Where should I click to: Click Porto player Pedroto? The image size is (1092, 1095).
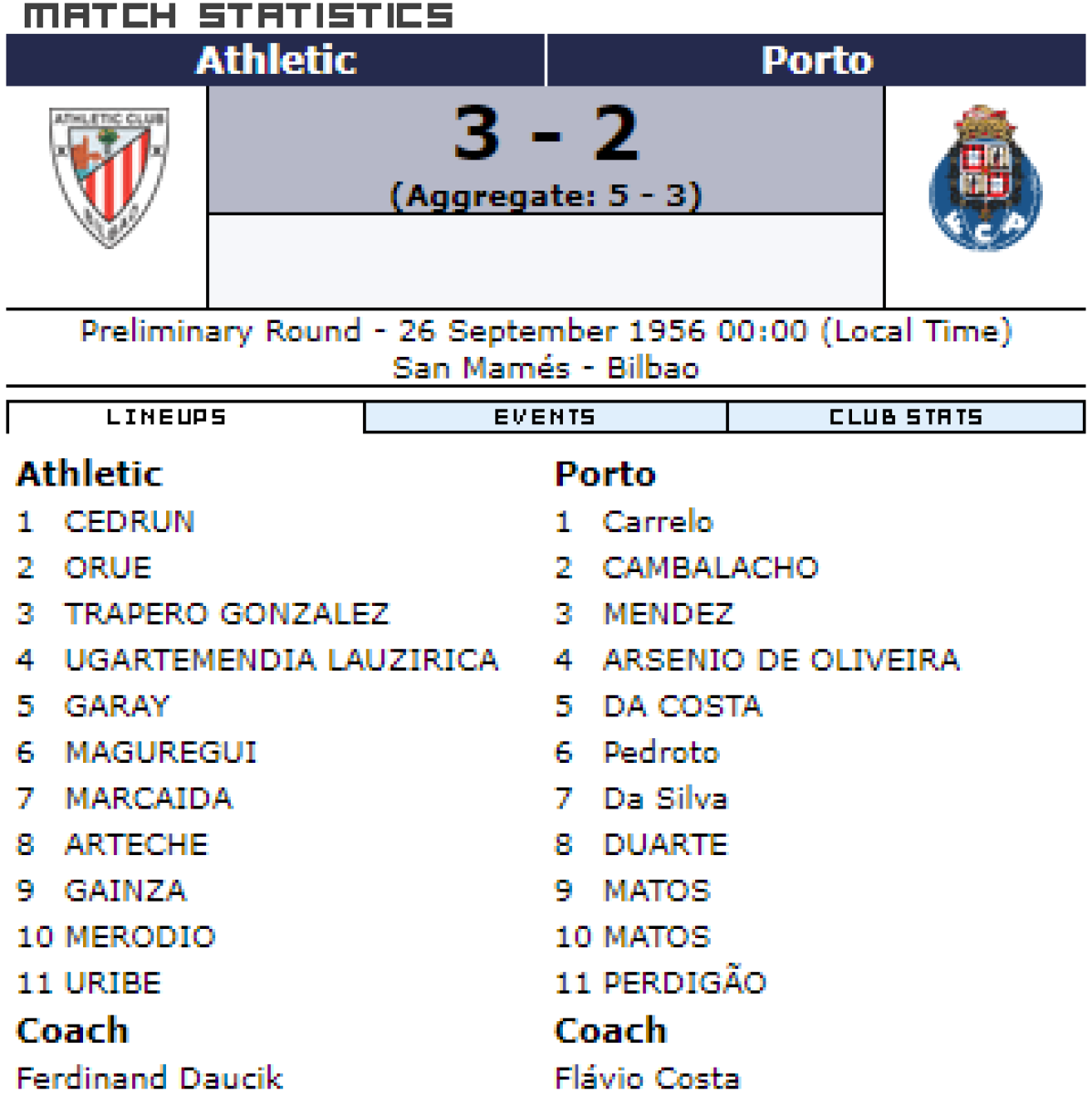(661, 753)
